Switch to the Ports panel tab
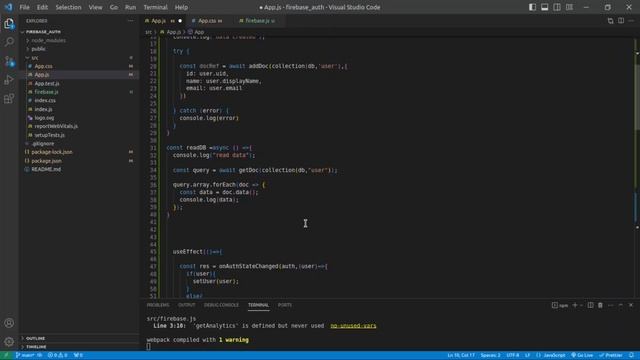The image size is (640, 360). click(284, 305)
